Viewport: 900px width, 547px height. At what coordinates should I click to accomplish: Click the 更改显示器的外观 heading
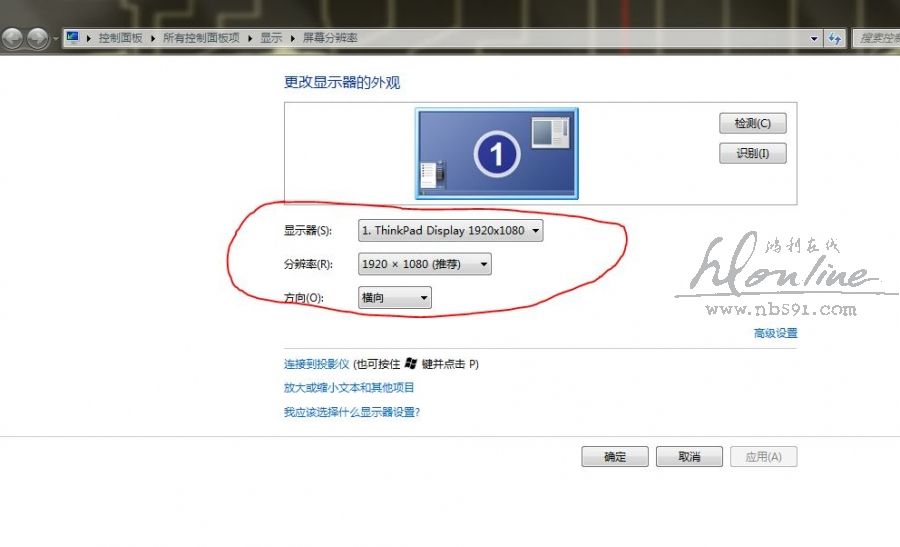click(x=342, y=83)
